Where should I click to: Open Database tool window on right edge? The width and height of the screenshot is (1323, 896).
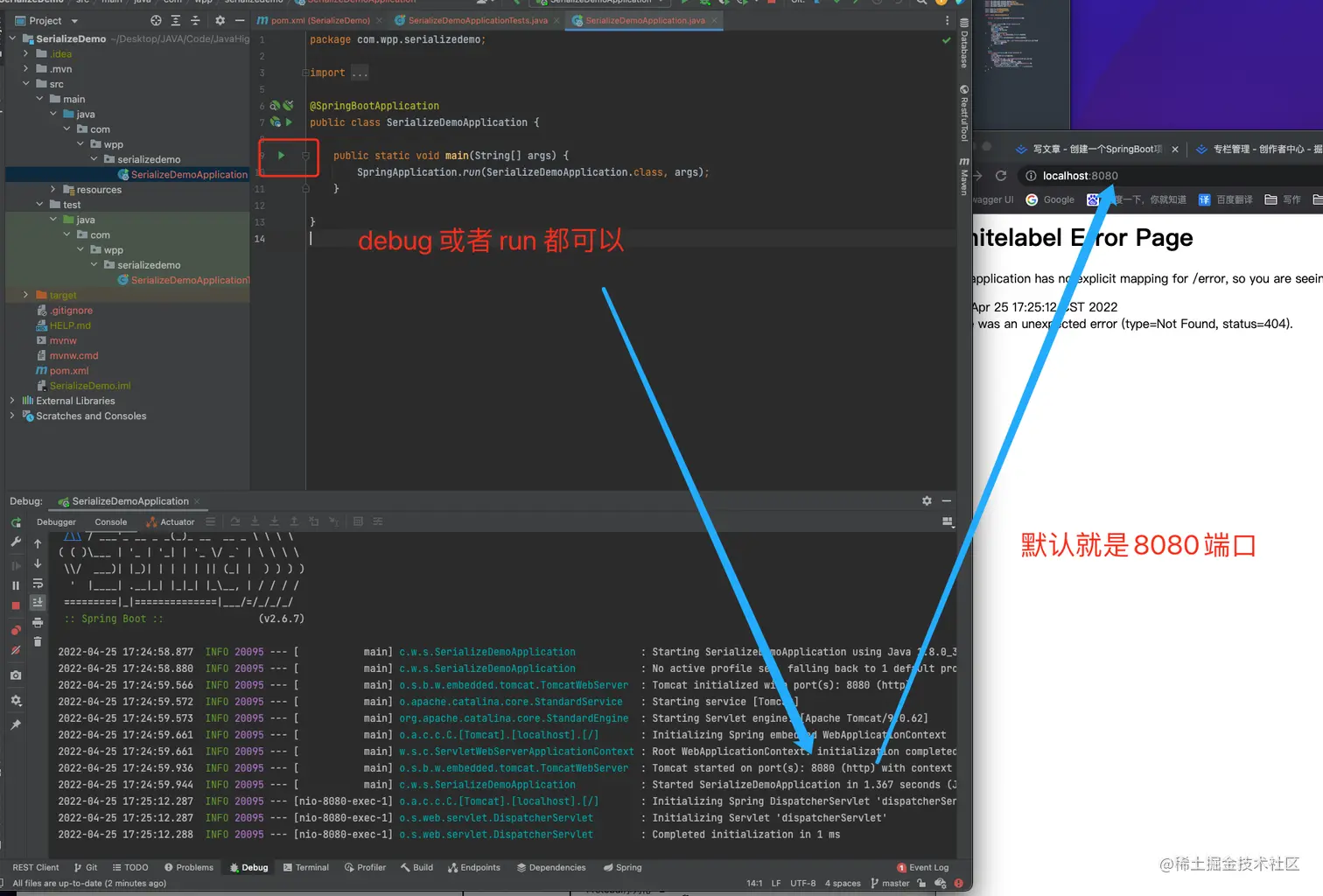(963, 43)
